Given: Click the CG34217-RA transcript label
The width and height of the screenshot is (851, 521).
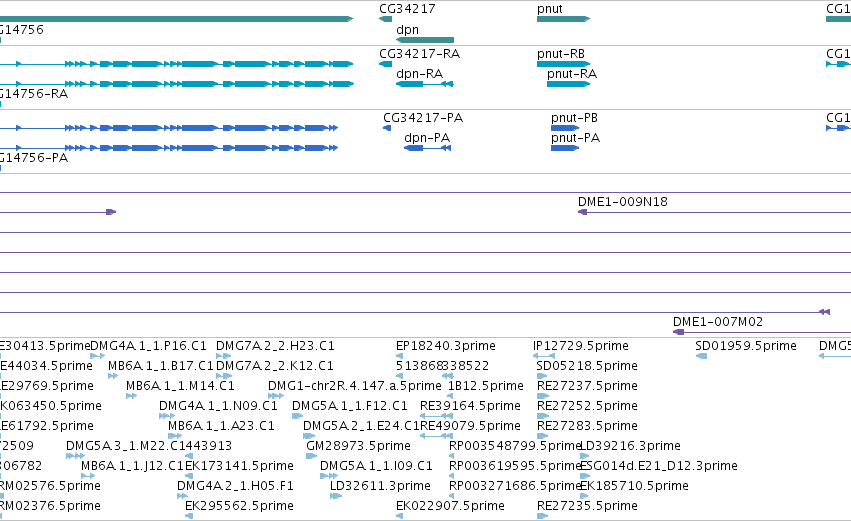Looking at the screenshot, I should tap(419, 54).
